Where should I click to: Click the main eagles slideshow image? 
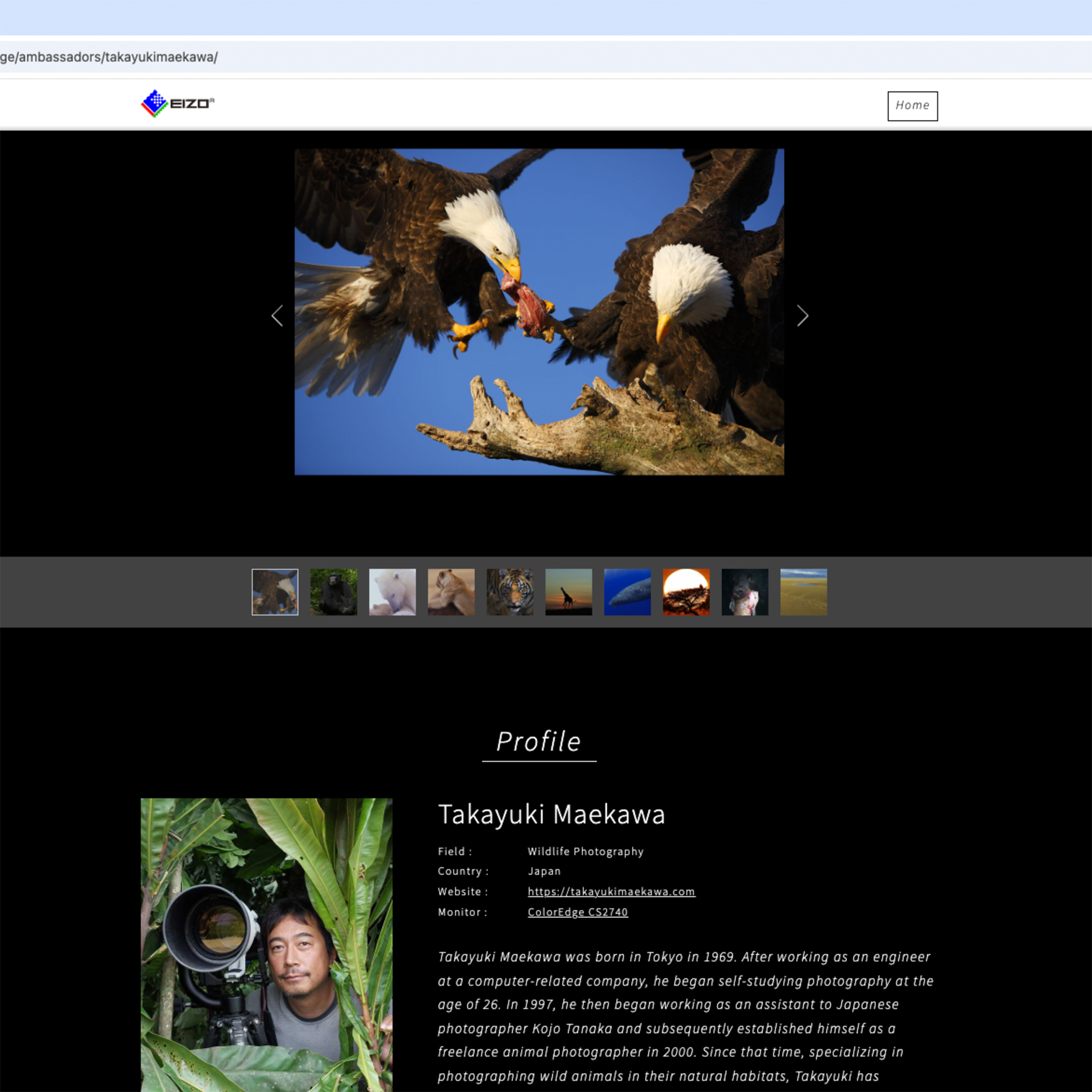[x=539, y=312]
